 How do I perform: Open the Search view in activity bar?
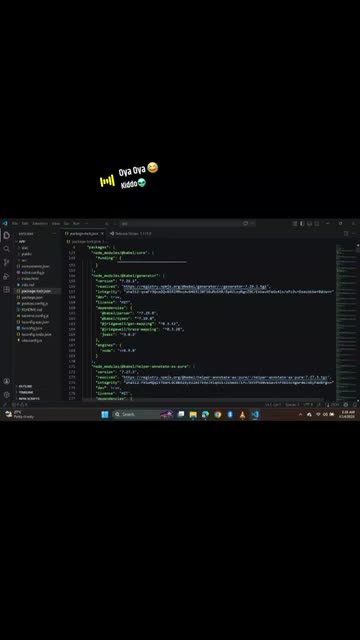pyautogui.click(x=7, y=249)
